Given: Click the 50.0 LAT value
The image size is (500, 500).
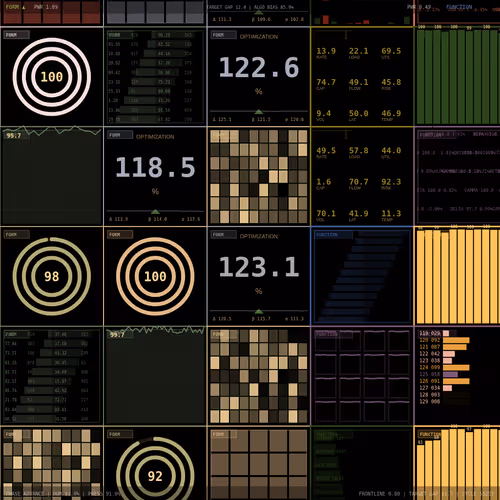Looking at the screenshot, I should pyautogui.click(x=358, y=113).
